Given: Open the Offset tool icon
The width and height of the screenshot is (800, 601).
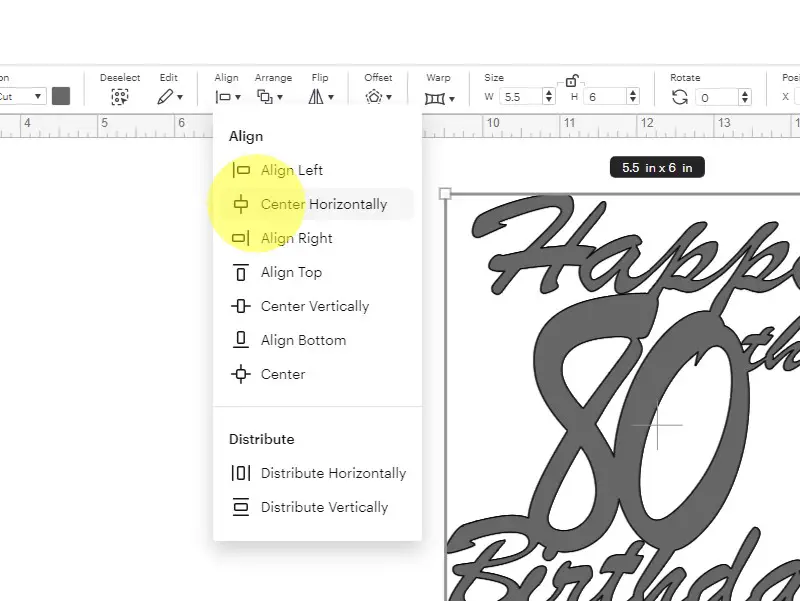Looking at the screenshot, I should [x=374, y=97].
